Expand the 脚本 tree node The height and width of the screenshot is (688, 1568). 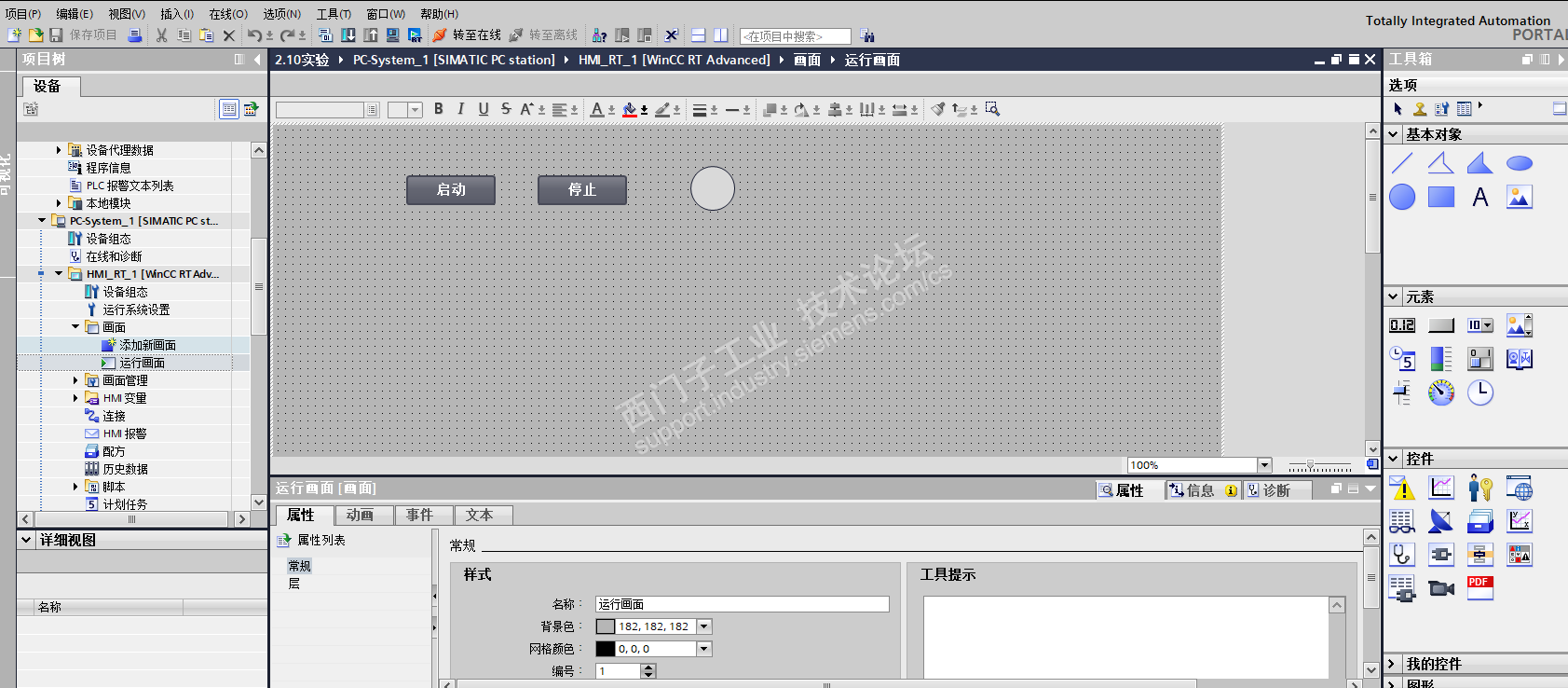point(75,487)
